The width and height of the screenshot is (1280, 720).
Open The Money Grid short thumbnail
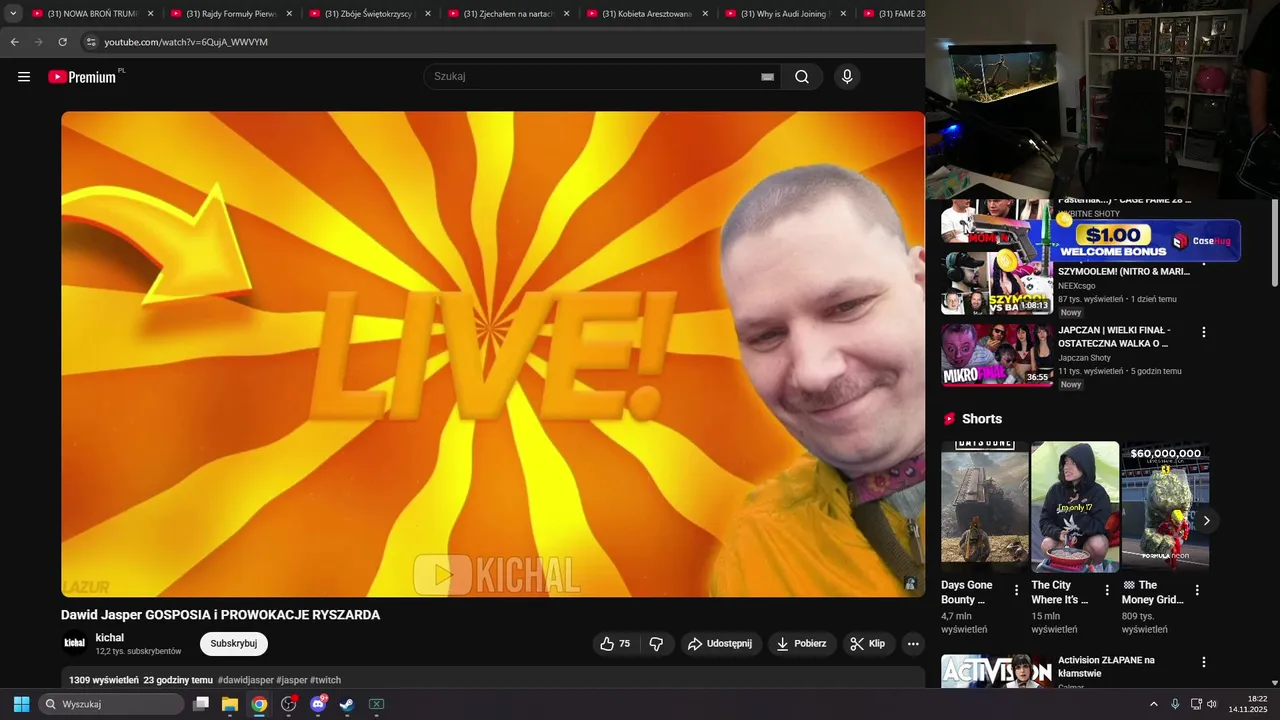pos(1165,507)
